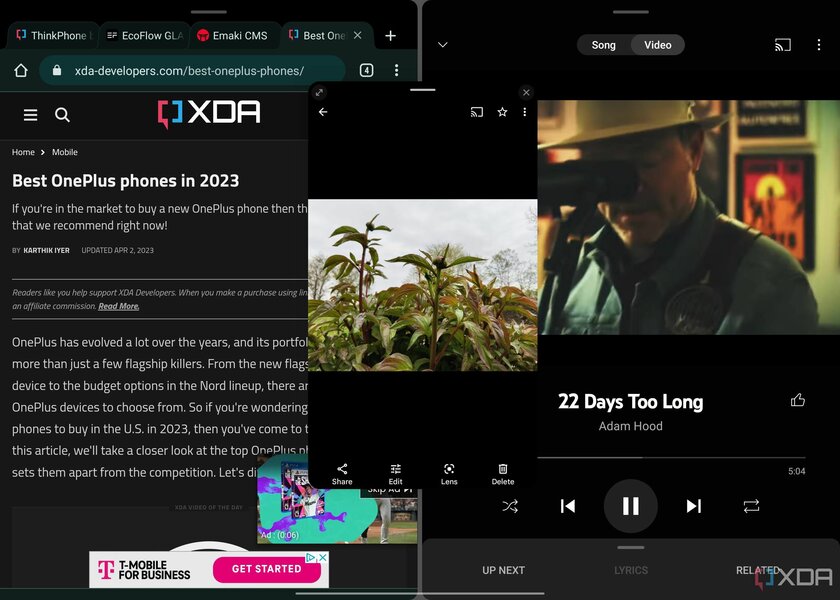Click the XDA logo in header
Screen dimensions: 840x600
(209, 113)
